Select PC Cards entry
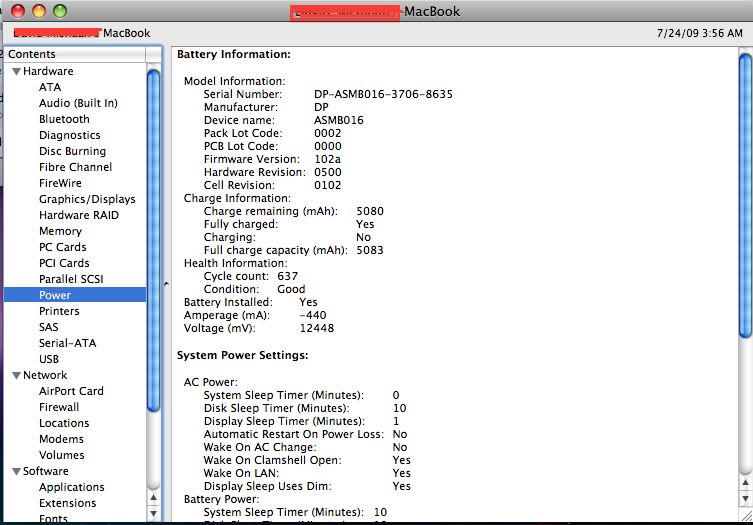 (63, 247)
